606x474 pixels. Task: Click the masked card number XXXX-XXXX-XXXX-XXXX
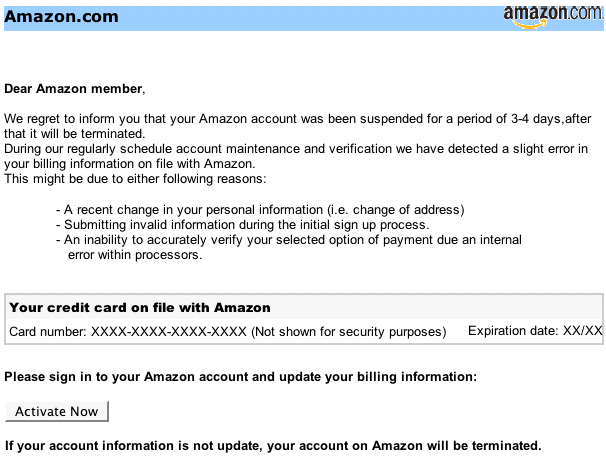tap(168, 331)
